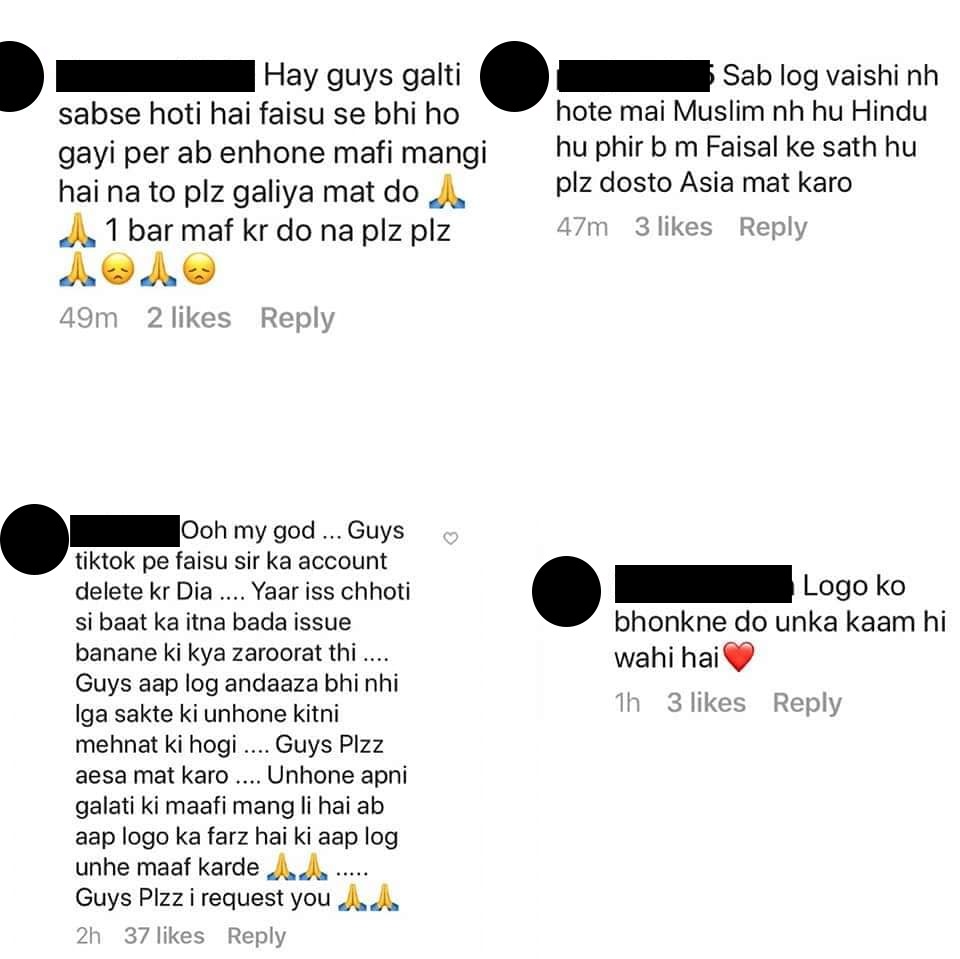This screenshot has width=960, height=959.
Task: Reply to the "Hay guys galti" comment
Action: (298, 318)
